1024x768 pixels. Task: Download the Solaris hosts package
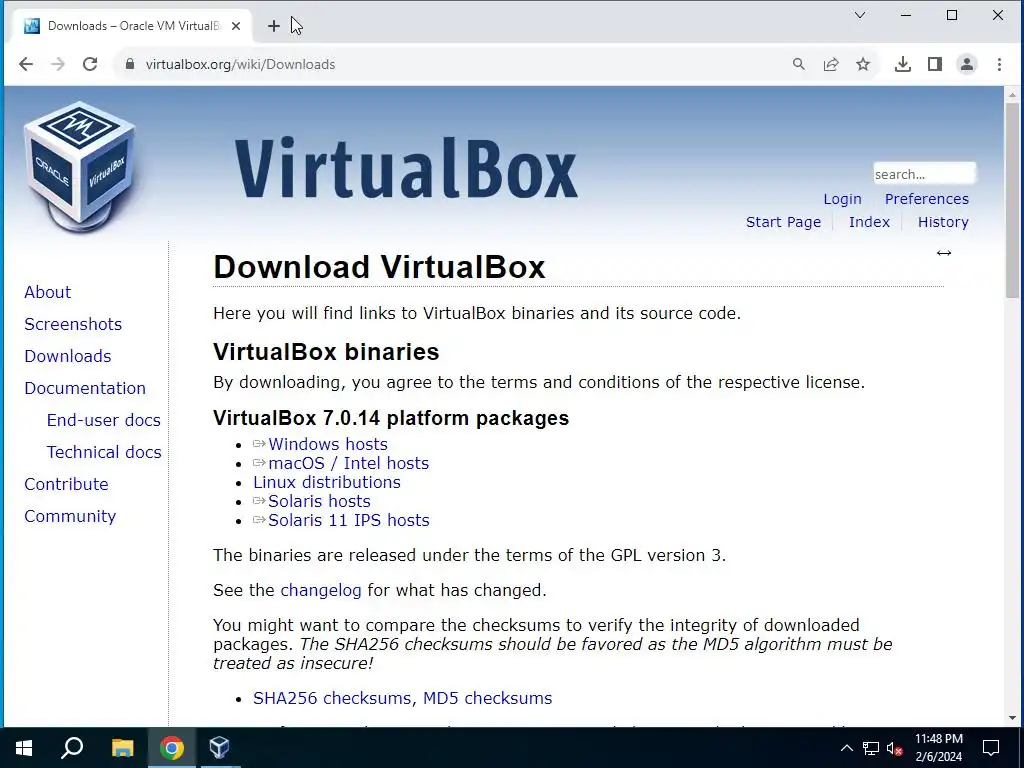coord(319,501)
